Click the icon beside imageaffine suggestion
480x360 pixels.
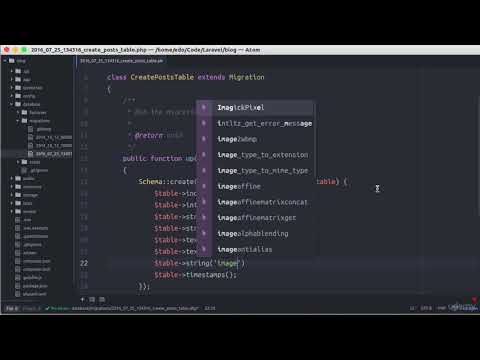tap(204, 186)
